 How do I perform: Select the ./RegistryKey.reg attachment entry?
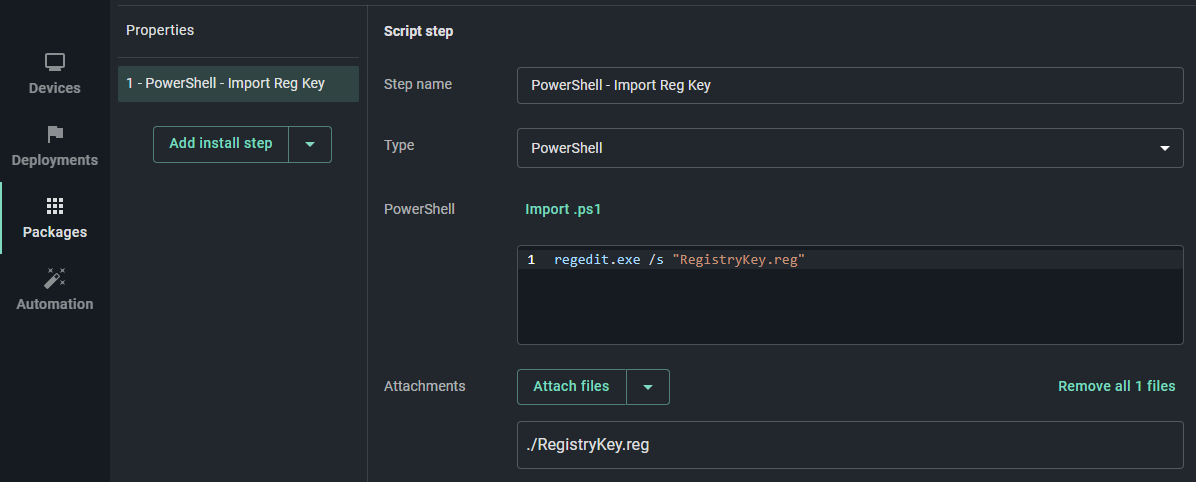click(x=850, y=445)
